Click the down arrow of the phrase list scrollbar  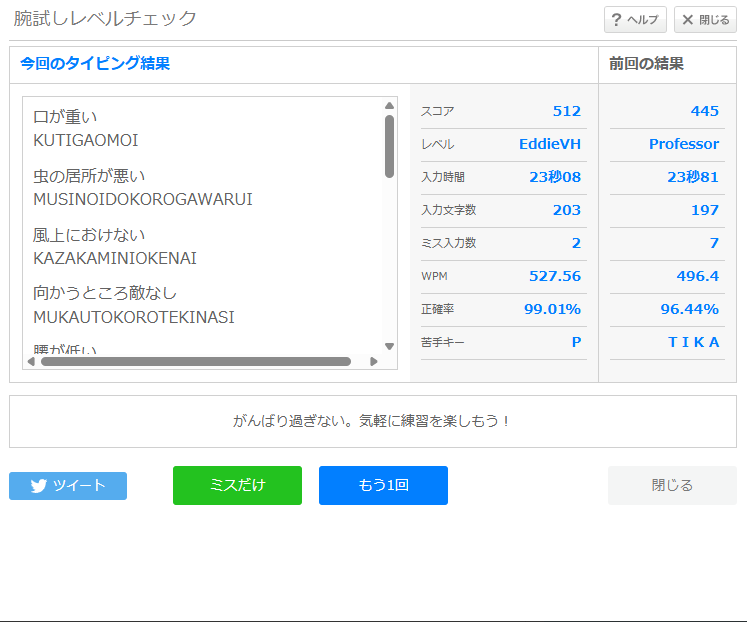point(389,346)
